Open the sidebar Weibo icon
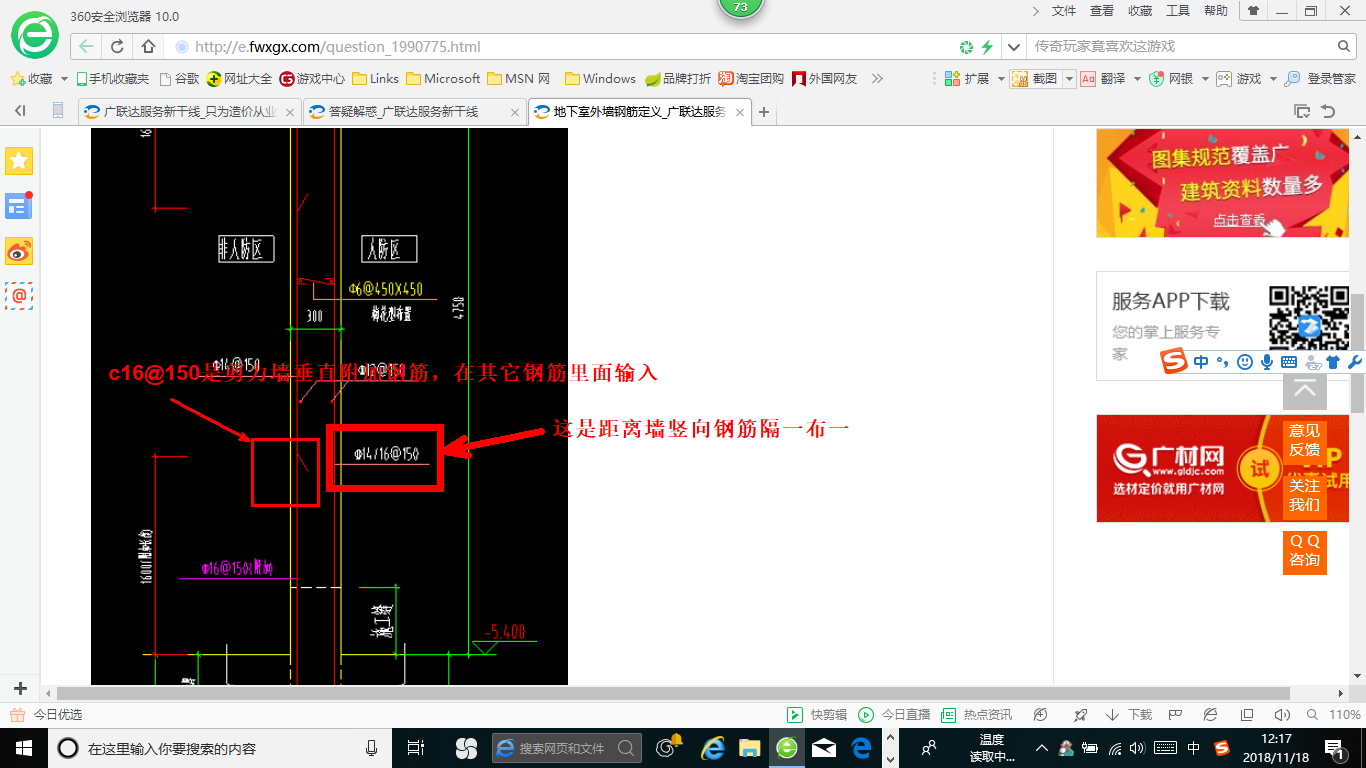This screenshot has width=1366, height=768. 19,251
